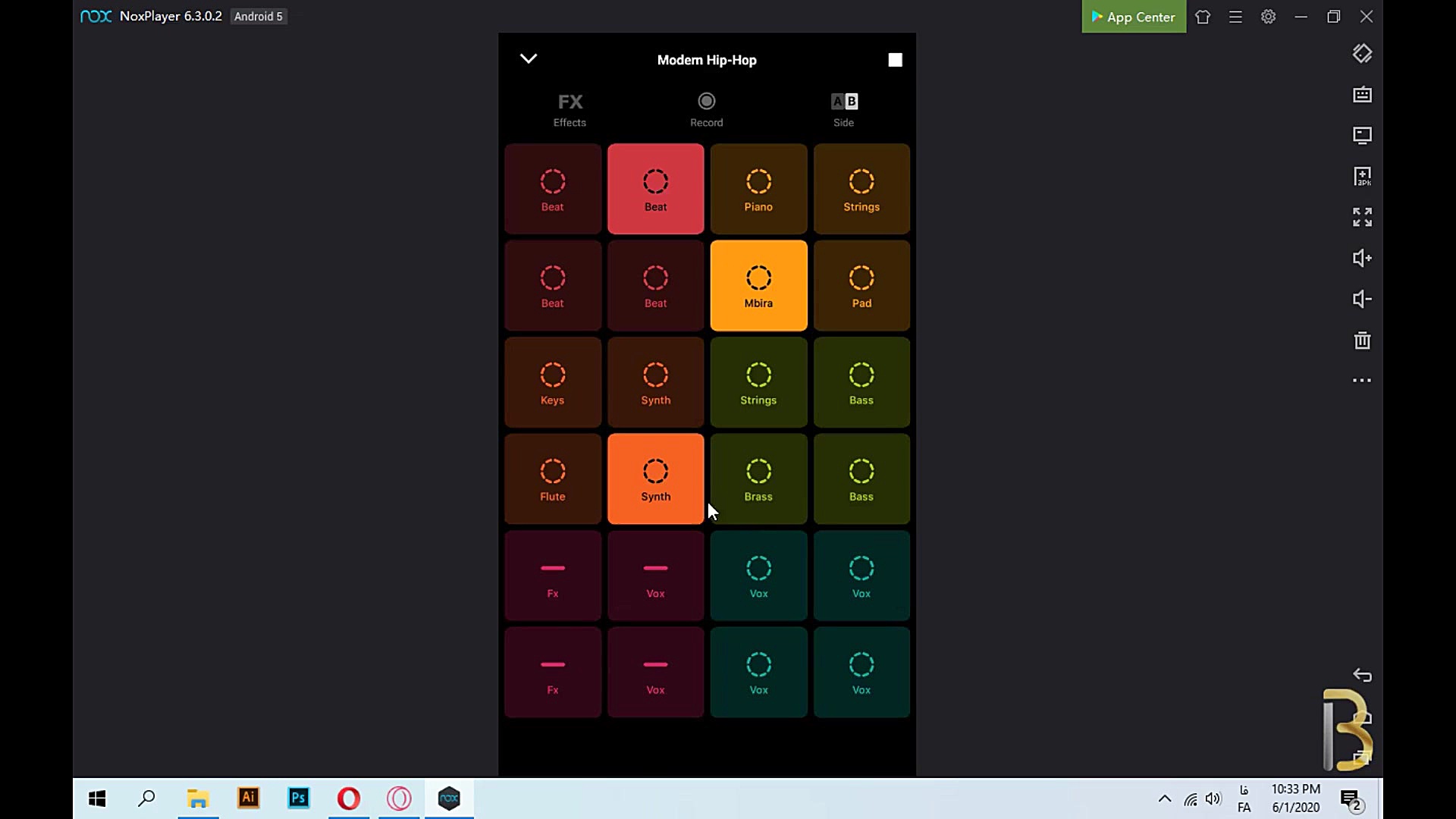The width and height of the screenshot is (1456, 819).
Task: Open the App Center
Action: [x=1133, y=17]
